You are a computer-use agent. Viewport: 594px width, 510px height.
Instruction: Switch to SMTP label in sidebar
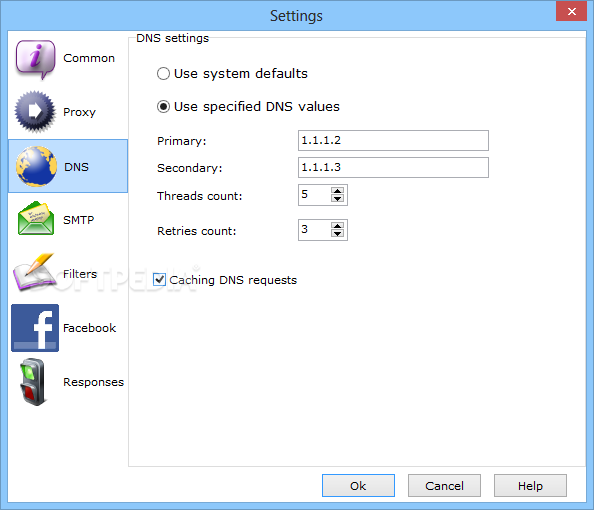coord(78,220)
